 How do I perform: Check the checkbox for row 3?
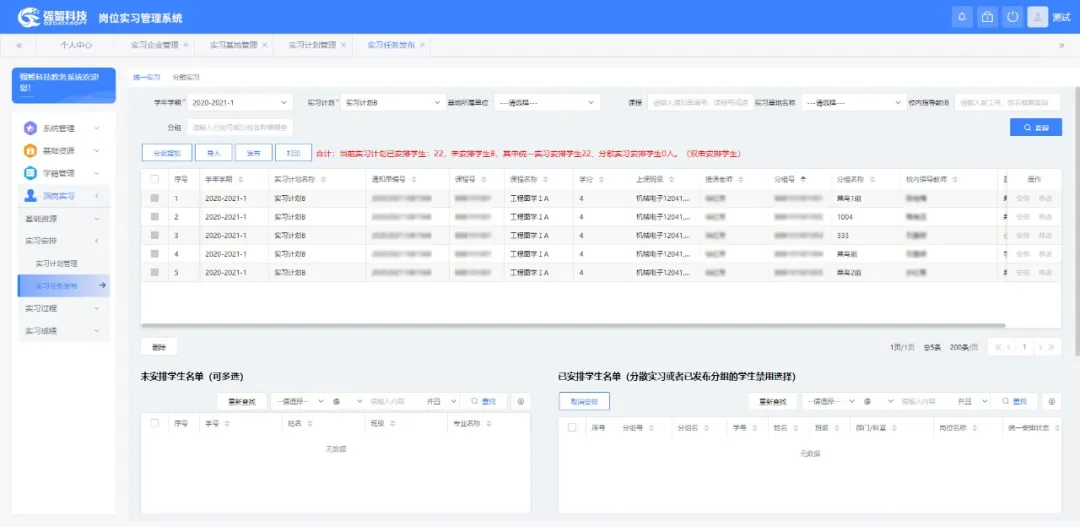coord(154,235)
